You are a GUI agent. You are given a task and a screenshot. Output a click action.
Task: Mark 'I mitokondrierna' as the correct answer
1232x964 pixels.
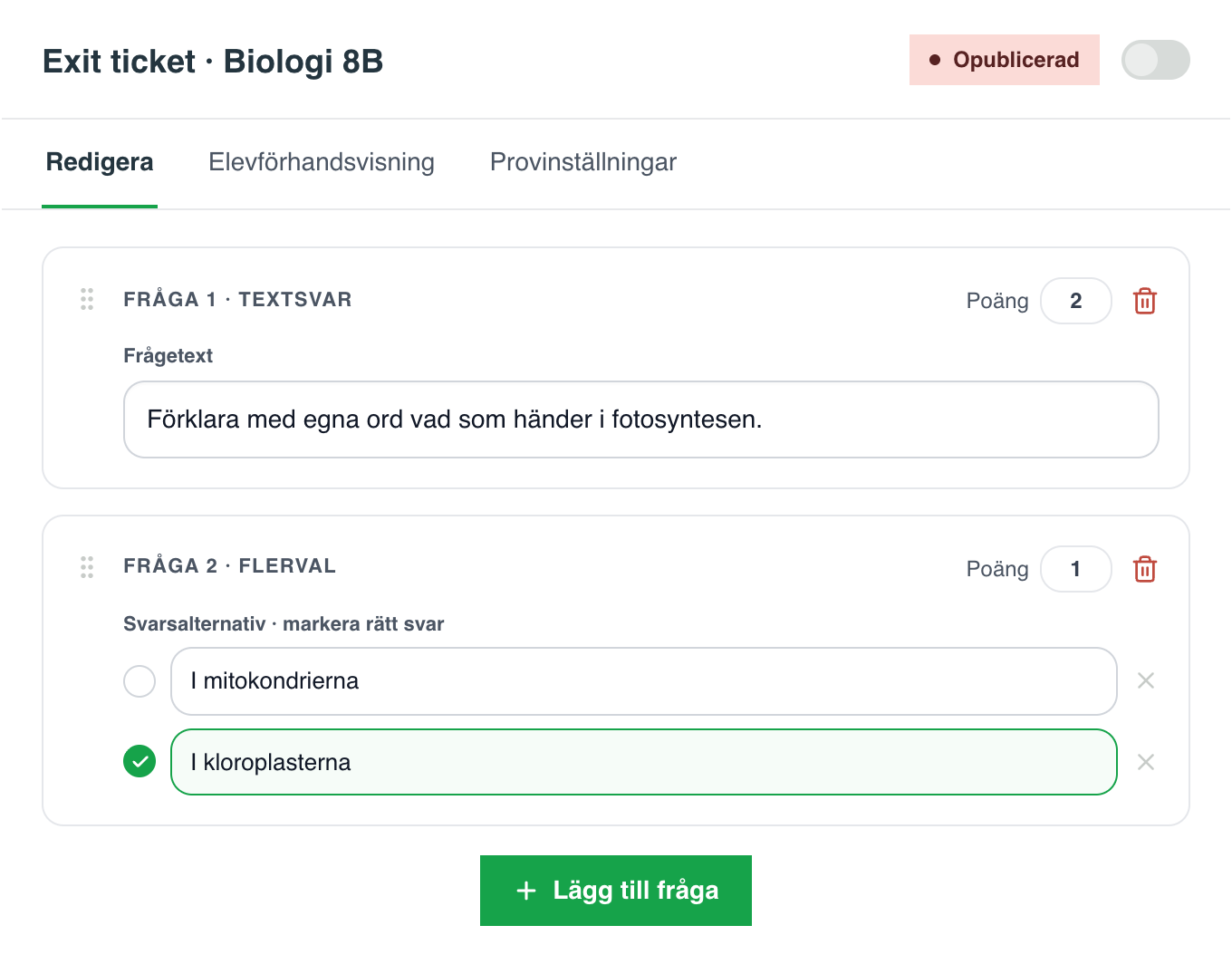click(x=140, y=680)
